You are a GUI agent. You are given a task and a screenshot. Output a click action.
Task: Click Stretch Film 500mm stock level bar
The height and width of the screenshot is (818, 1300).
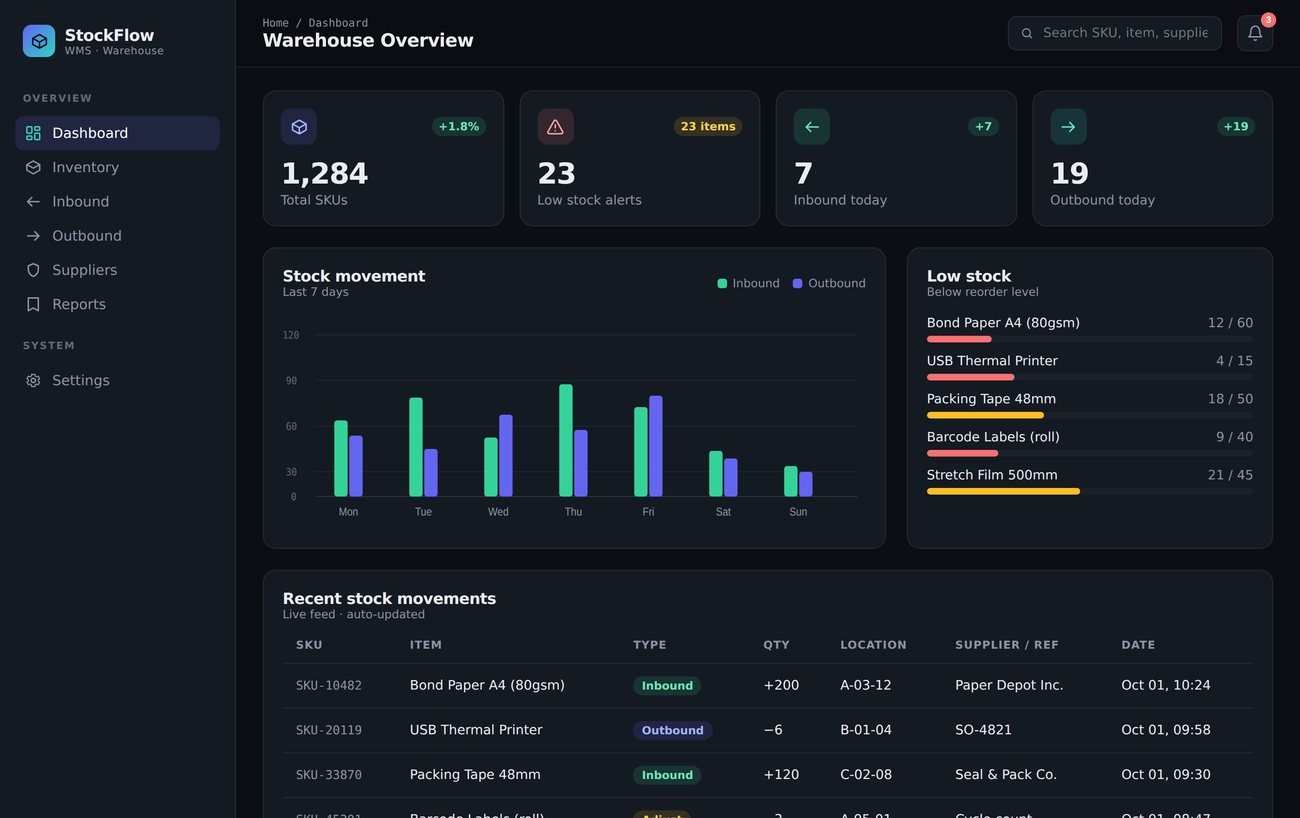point(1090,491)
